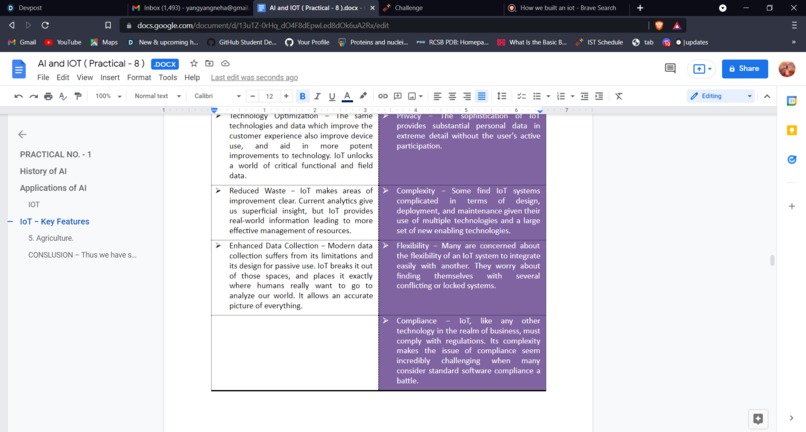Jump to 'PRACTICAL NO. - 1' in the outline
The height and width of the screenshot is (432, 806).
click(x=56, y=154)
